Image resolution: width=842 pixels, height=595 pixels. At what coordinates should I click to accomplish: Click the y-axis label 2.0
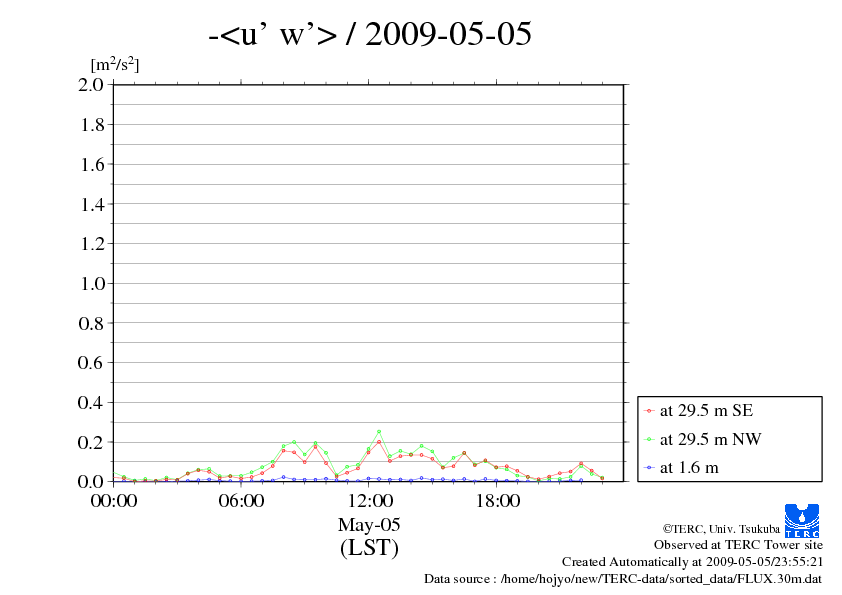[x=91, y=84]
